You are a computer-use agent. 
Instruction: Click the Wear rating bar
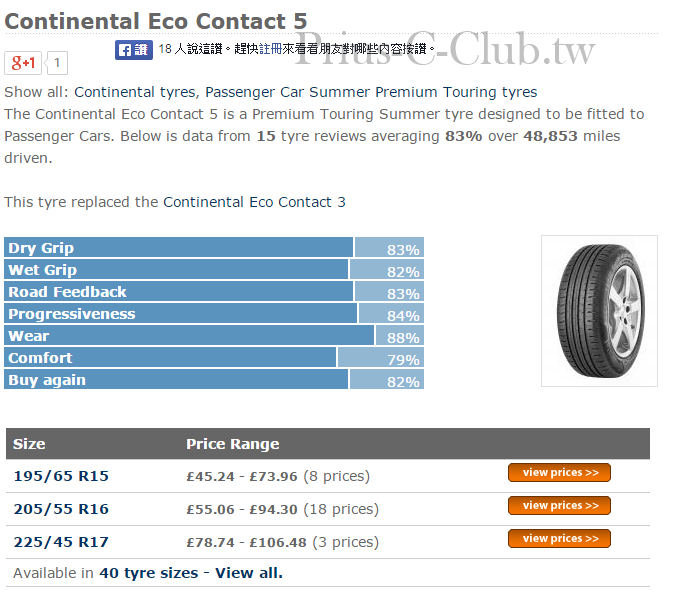(214, 335)
